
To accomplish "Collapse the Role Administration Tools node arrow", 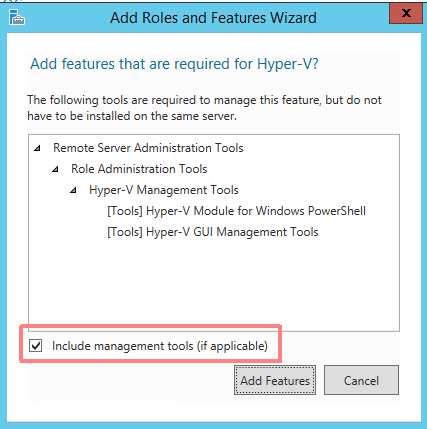I will tap(55, 169).
